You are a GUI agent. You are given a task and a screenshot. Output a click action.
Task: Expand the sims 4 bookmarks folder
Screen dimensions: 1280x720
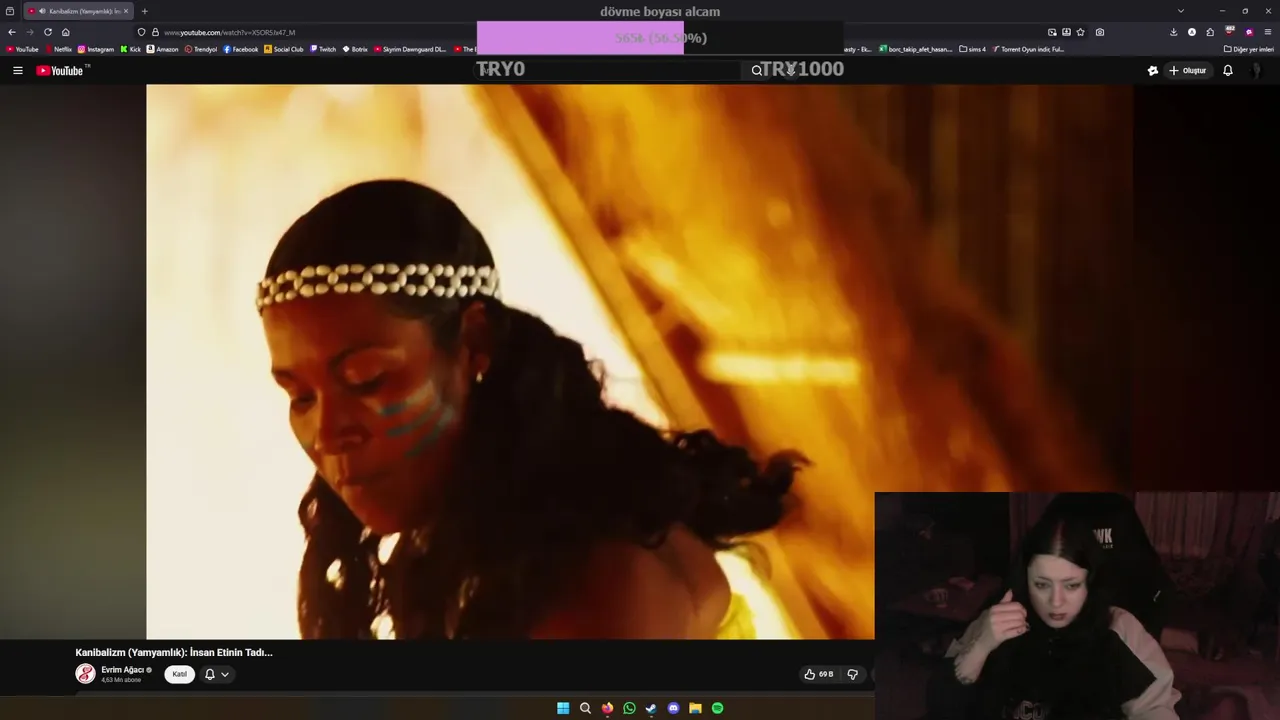[x=972, y=49]
